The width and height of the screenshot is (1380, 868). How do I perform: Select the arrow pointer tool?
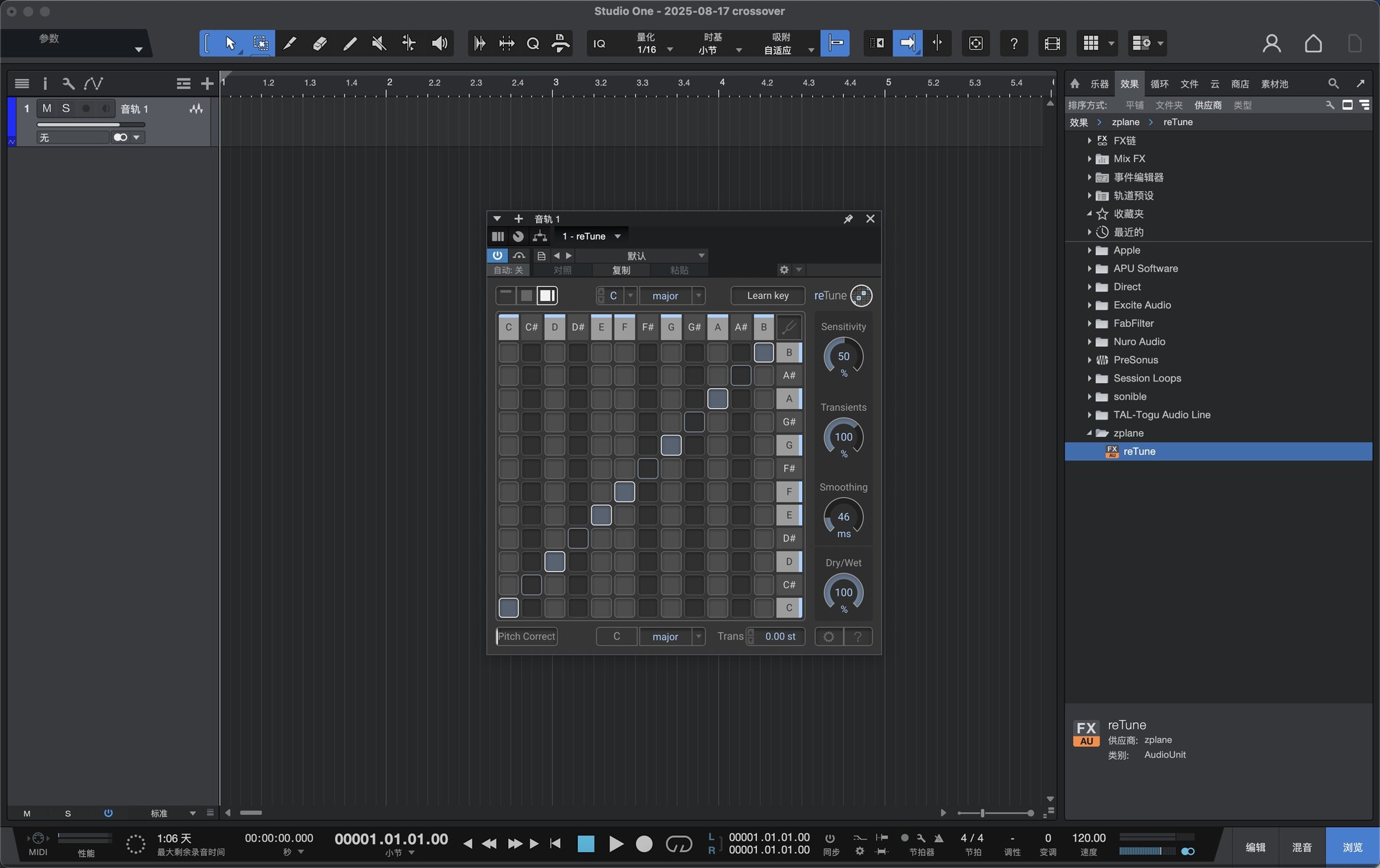230,43
